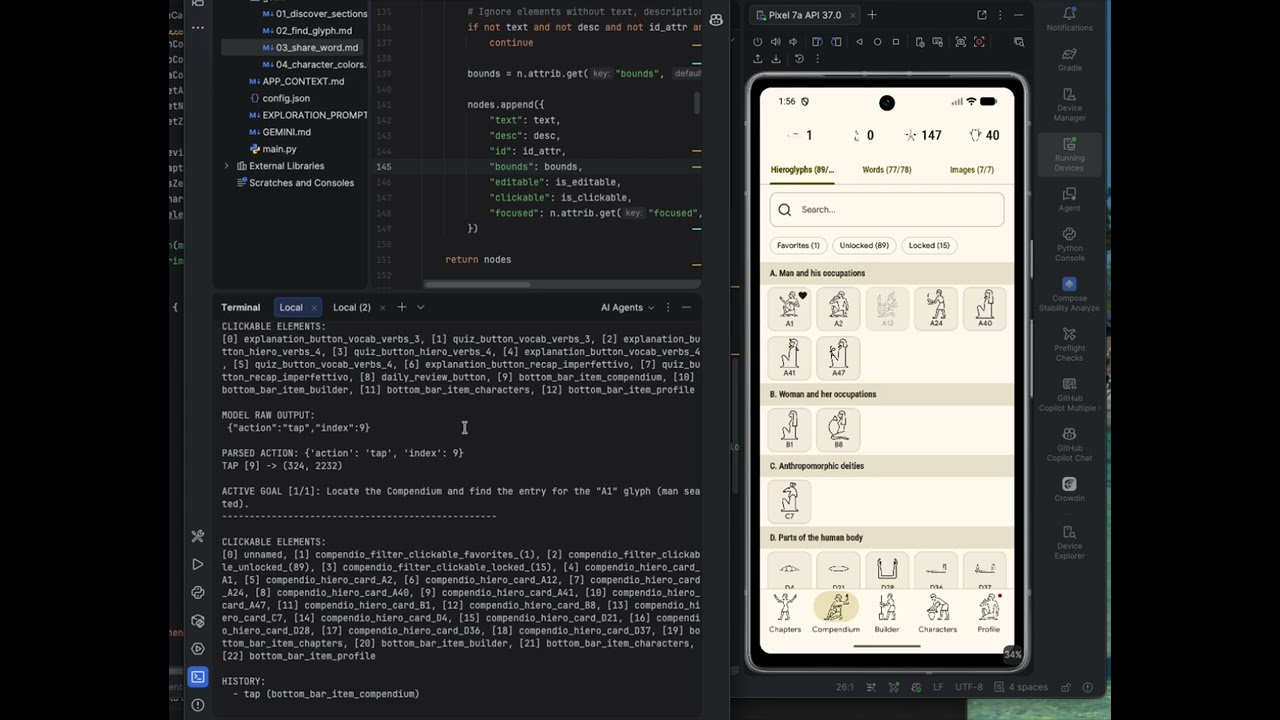Add a new terminal session
The height and width of the screenshot is (720, 1280).
[401, 308]
